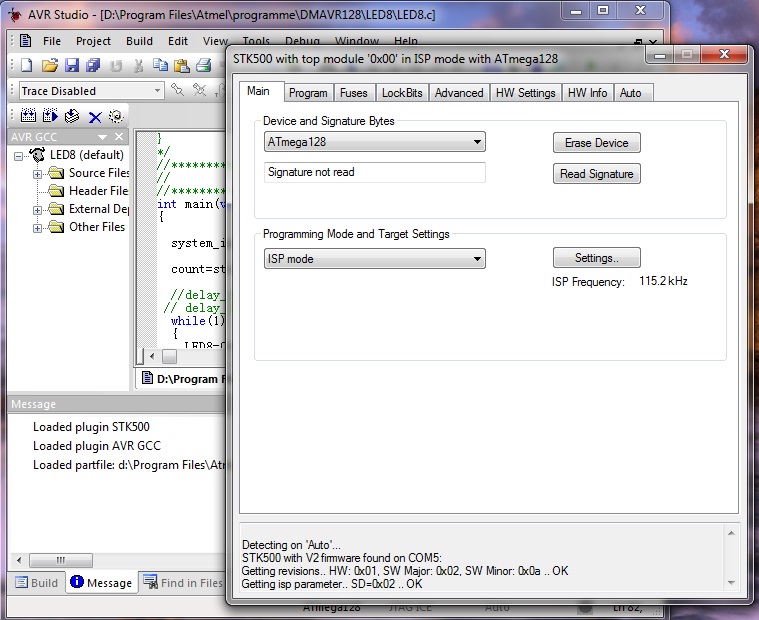Expand the External Dependencies folder
This screenshot has height=620, width=759.
point(37,210)
